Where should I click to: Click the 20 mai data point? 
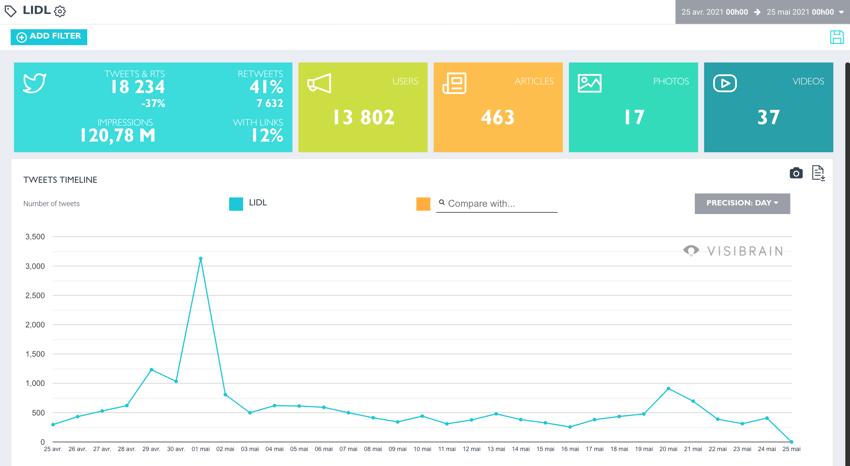pyautogui.click(x=668, y=389)
